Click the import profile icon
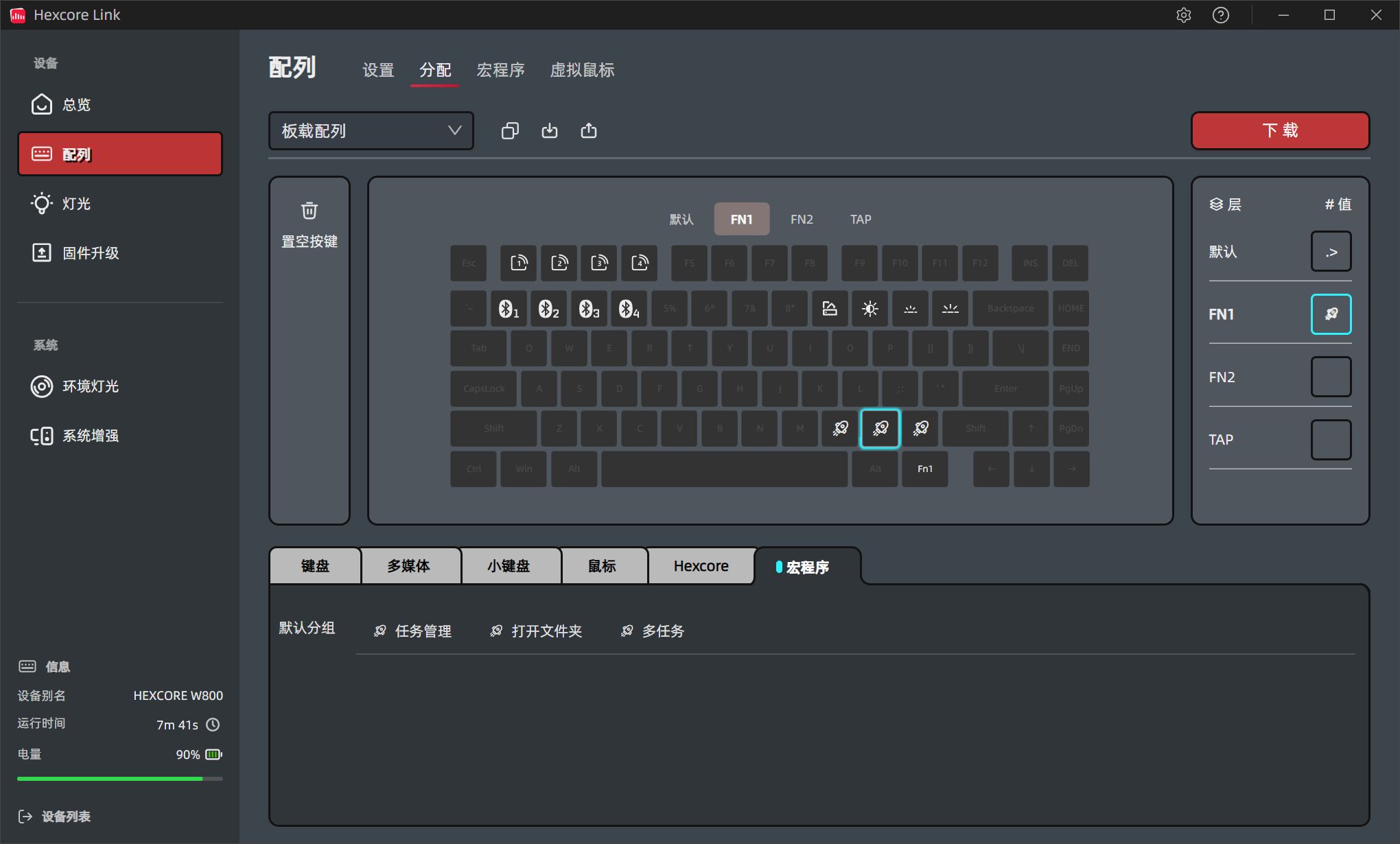 550,130
